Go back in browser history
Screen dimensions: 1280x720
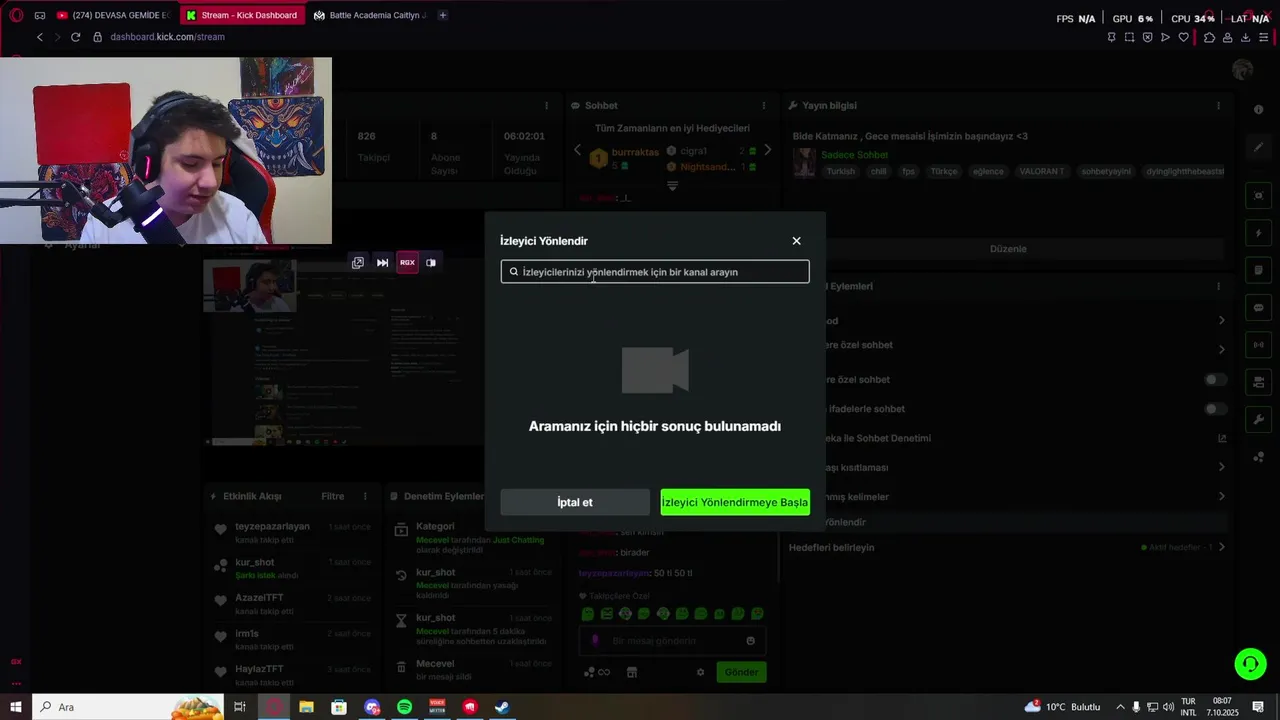click(x=40, y=37)
